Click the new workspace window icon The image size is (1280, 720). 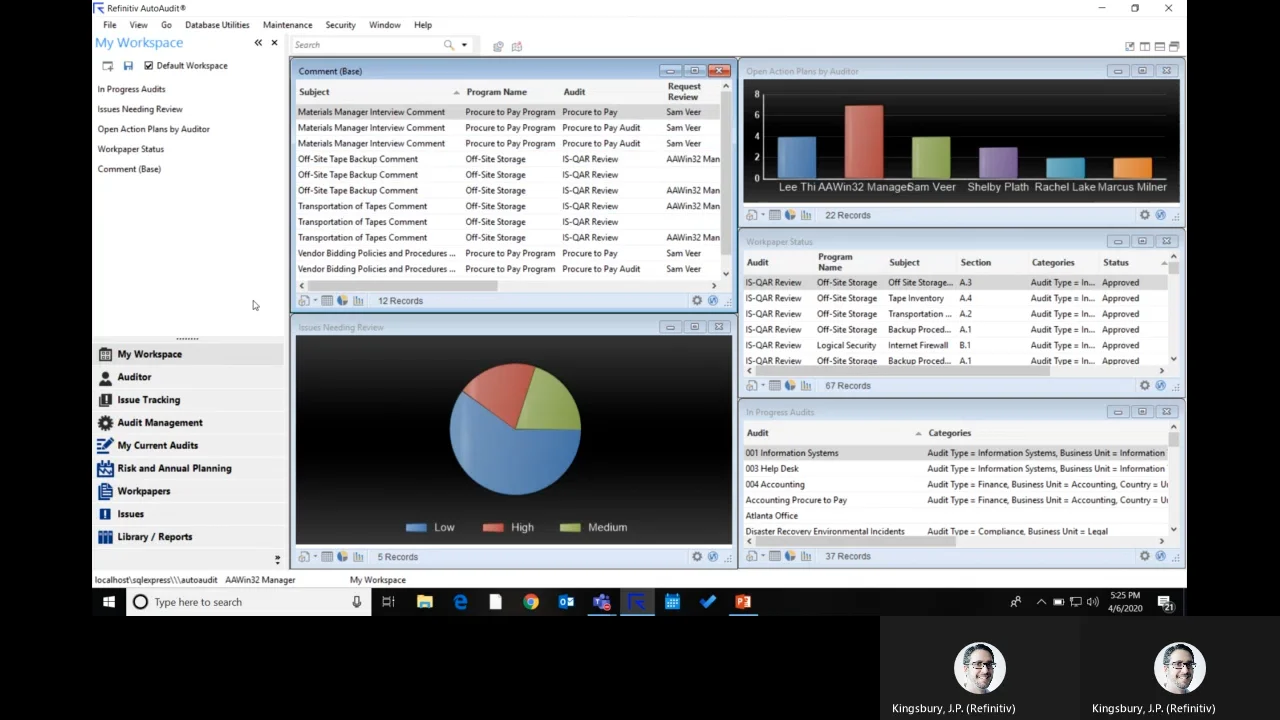108,66
